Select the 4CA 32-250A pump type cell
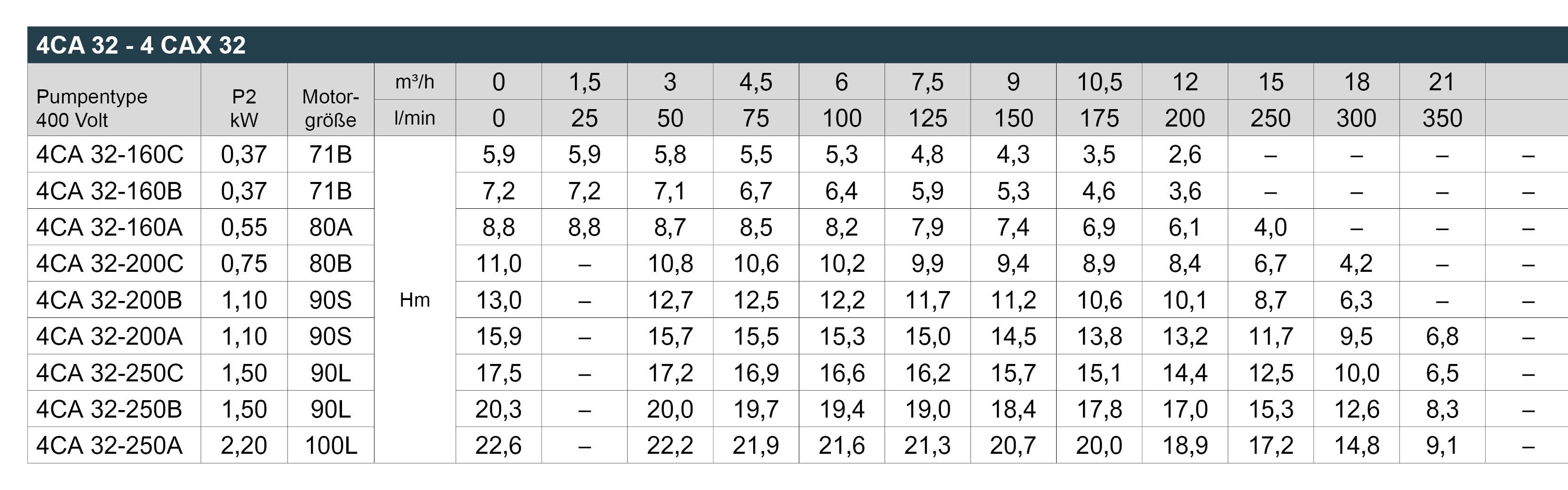1568x490 pixels. (x=114, y=446)
